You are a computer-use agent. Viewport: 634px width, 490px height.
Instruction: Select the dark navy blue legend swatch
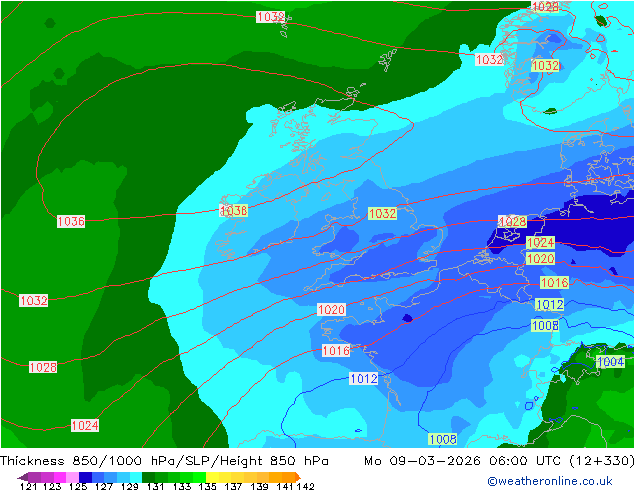pos(85,477)
